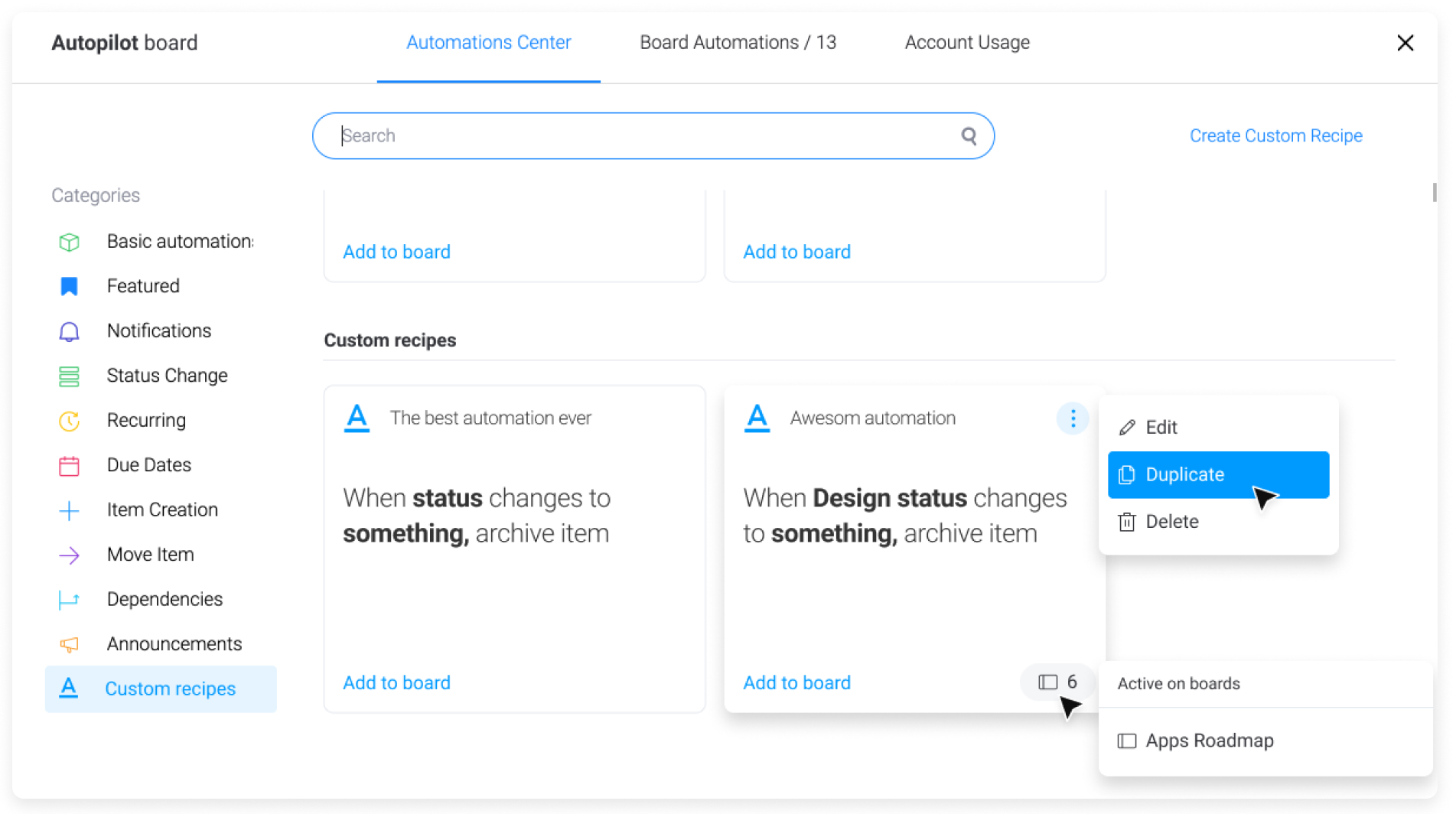This screenshot has height=814, width=1456.
Task: Switch to the Board Automations tab
Action: (x=738, y=42)
